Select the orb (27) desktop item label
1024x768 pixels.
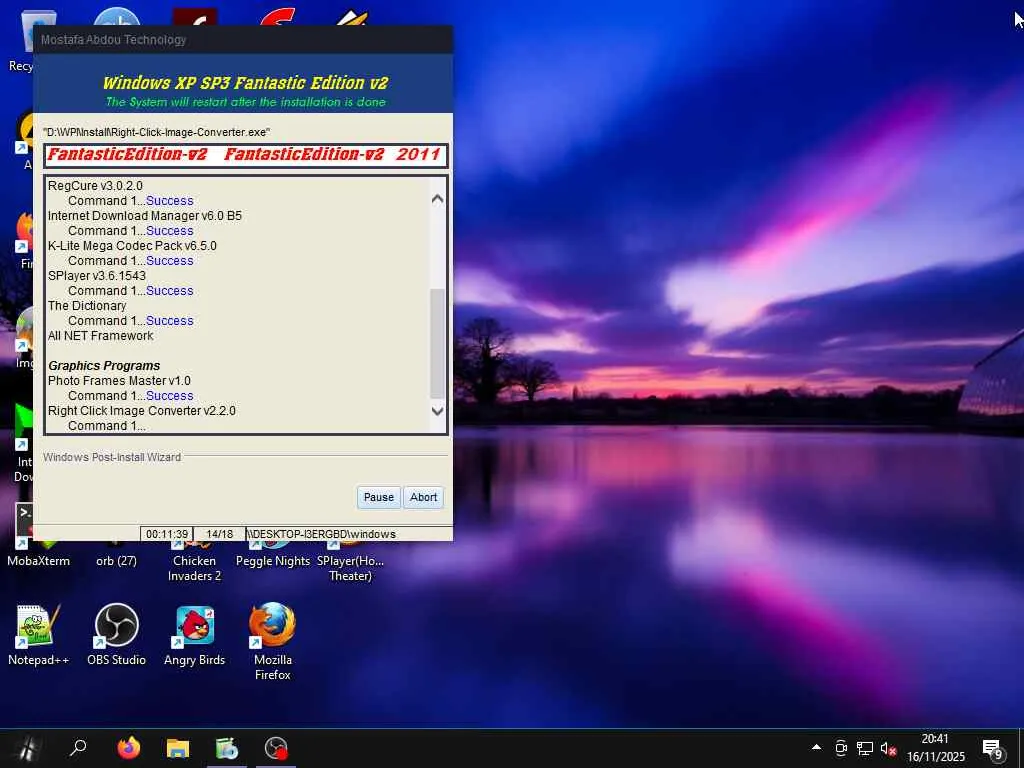(116, 561)
